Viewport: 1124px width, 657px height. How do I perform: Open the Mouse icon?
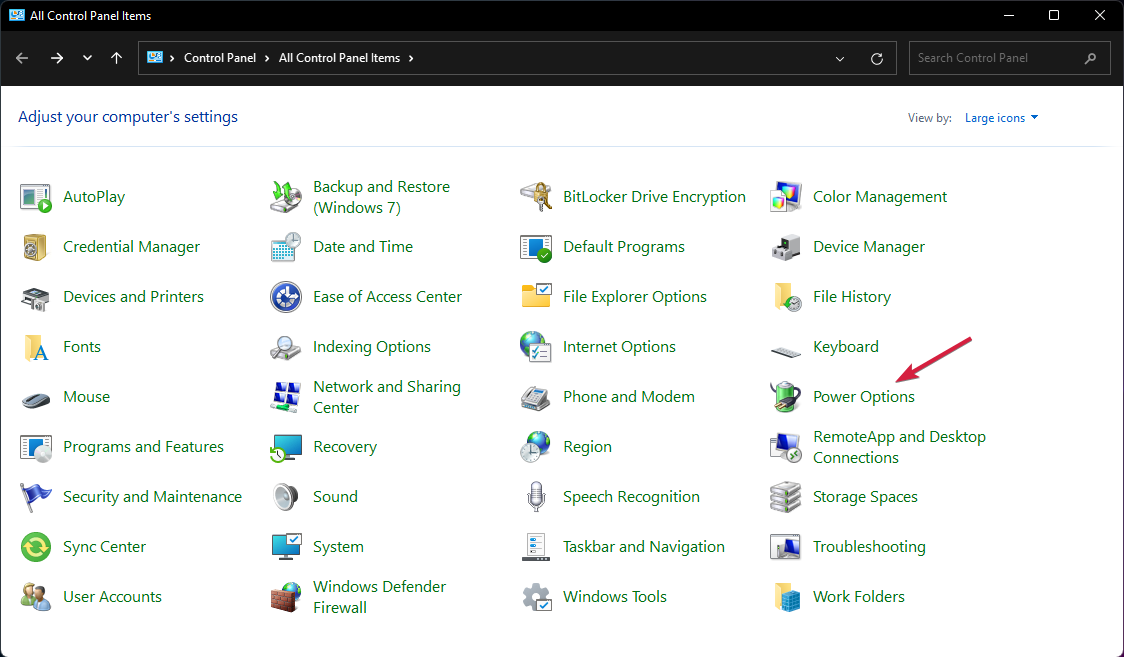pos(36,397)
